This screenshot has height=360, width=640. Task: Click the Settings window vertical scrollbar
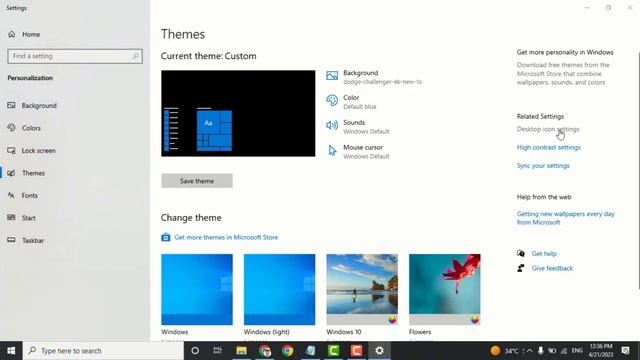click(x=638, y=170)
